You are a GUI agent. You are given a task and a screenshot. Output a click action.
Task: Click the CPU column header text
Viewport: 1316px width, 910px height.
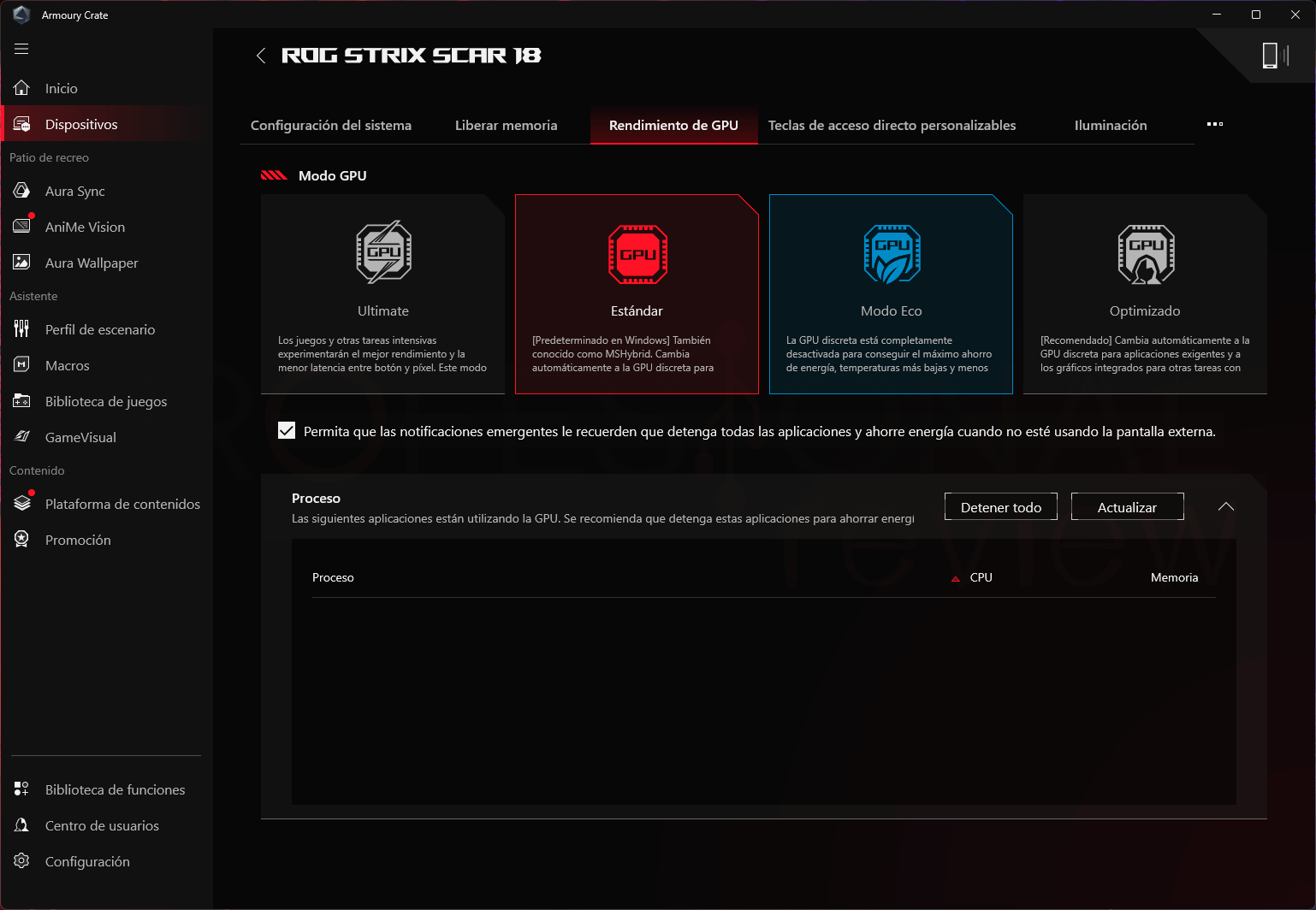click(981, 577)
